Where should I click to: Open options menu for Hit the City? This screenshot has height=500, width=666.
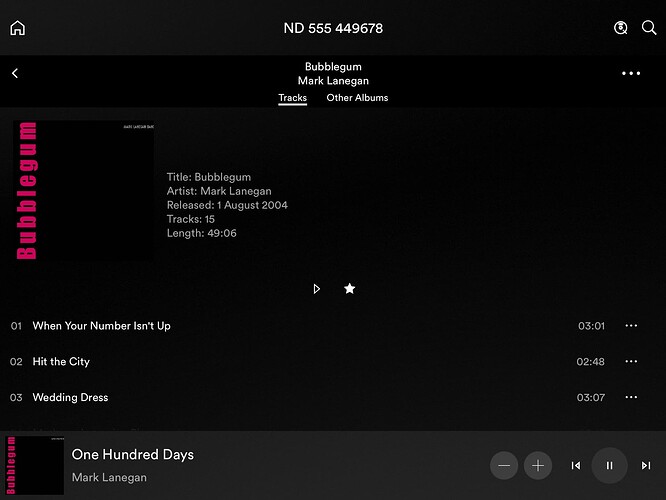point(630,362)
